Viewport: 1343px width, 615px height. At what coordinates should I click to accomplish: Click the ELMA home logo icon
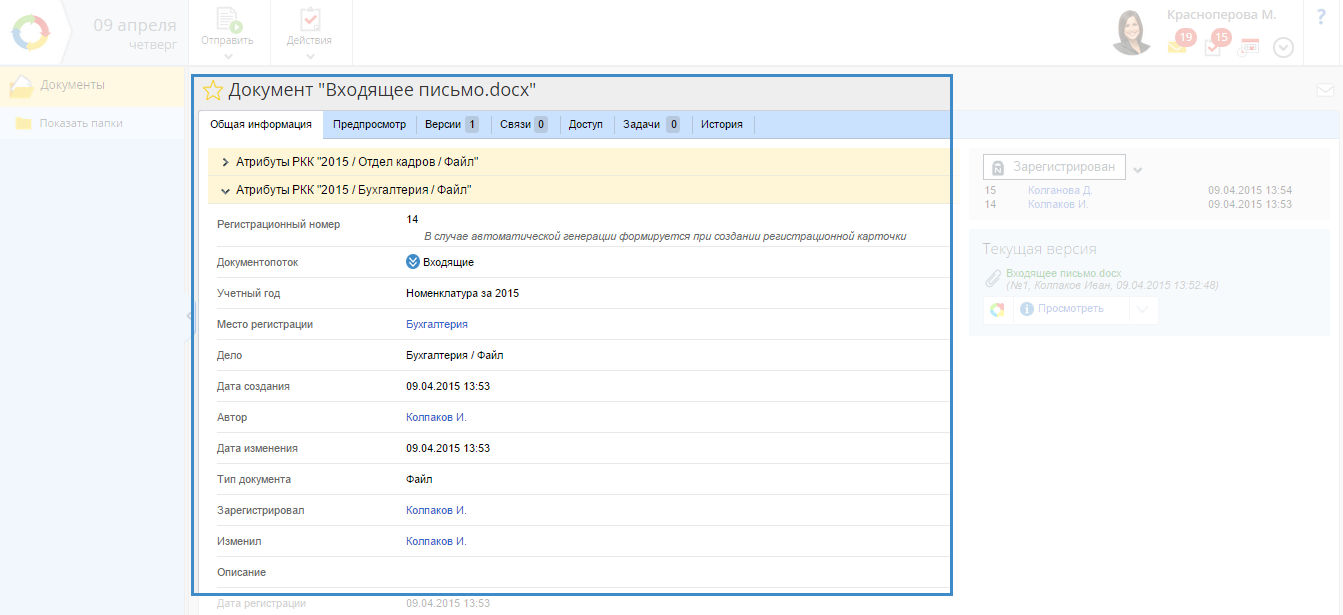coord(29,32)
